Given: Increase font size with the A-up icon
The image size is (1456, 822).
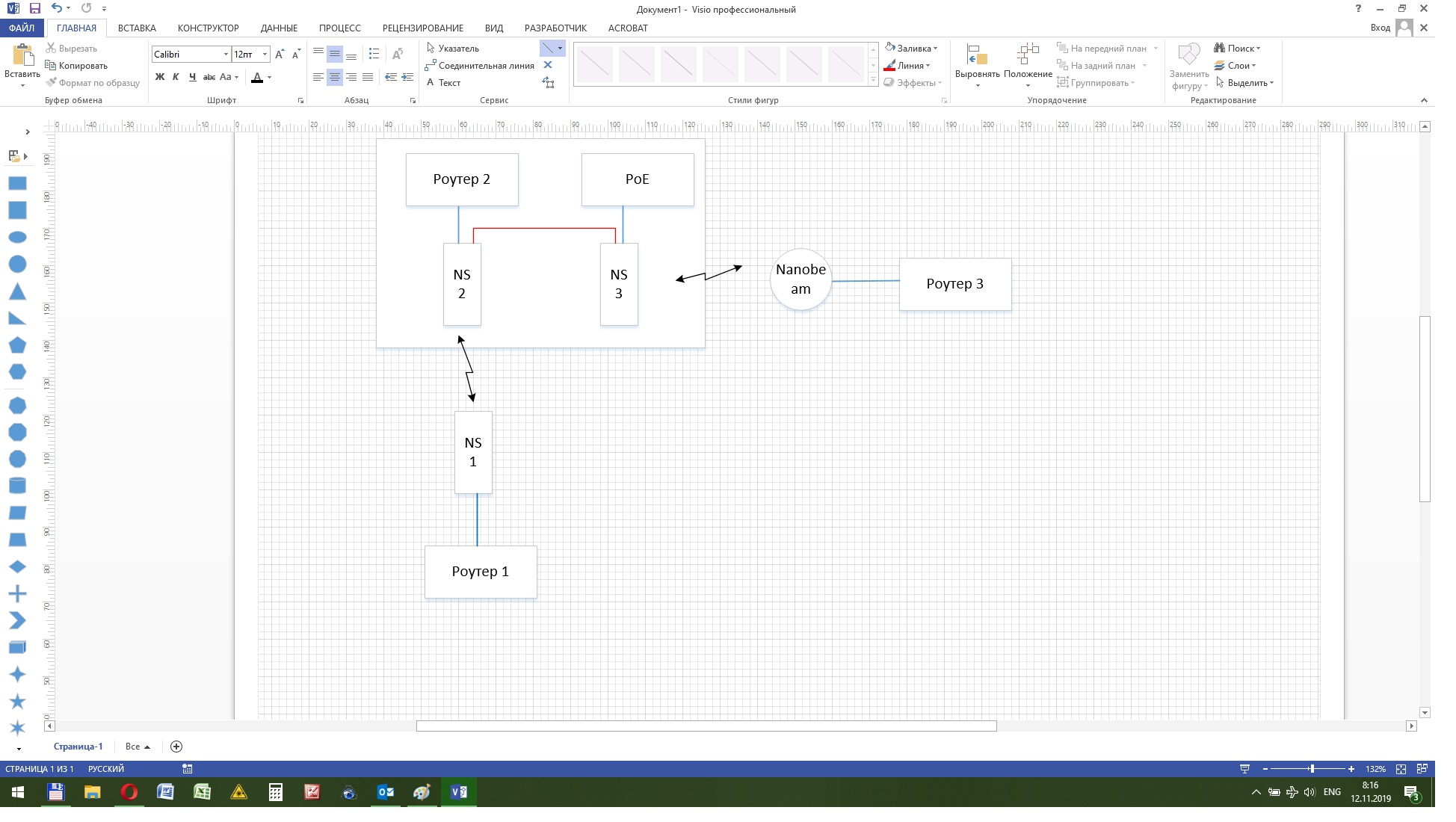Looking at the screenshot, I should [280, 55].
